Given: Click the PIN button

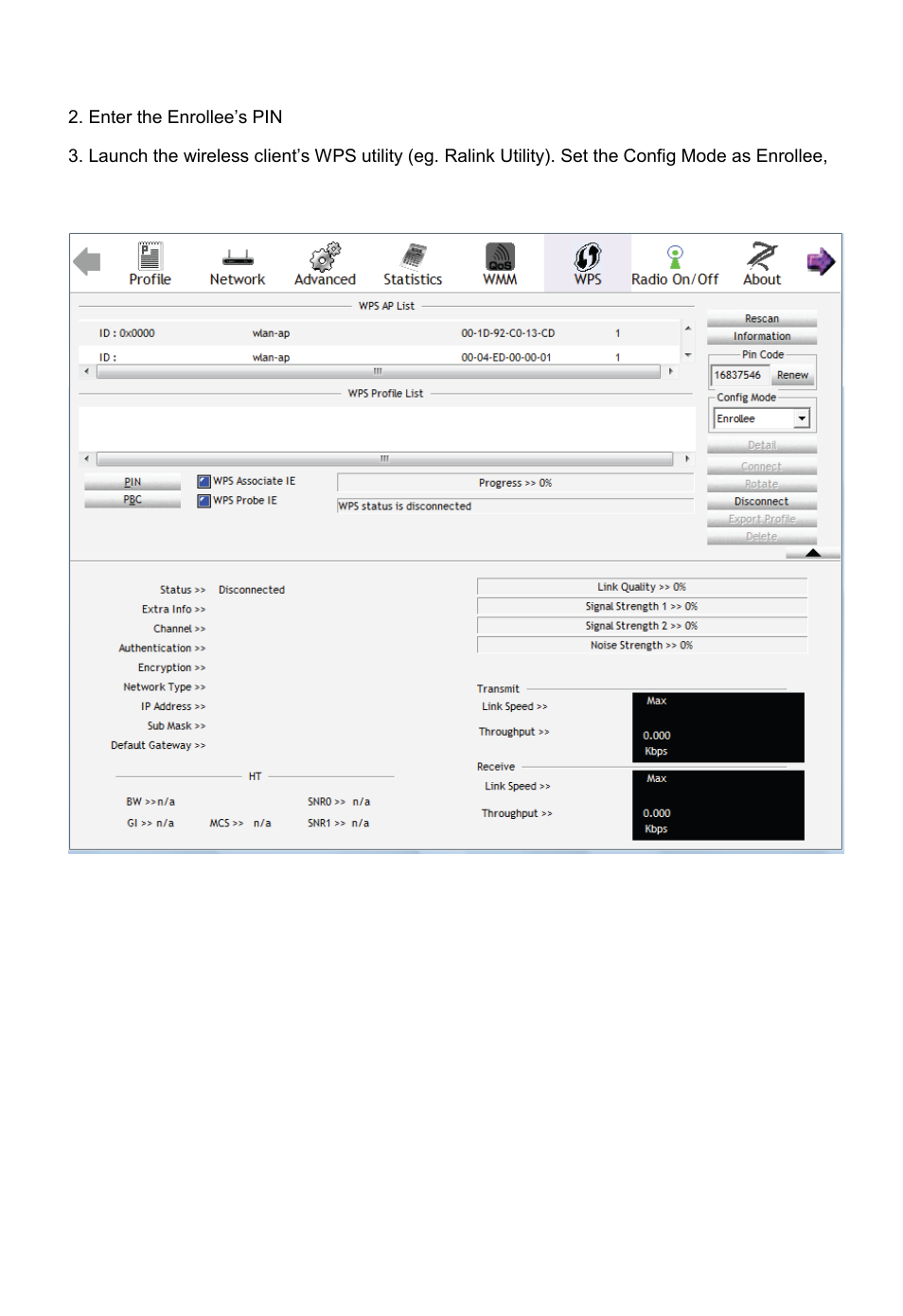Looking at the screenshot, I should click(x=133, y=482).
